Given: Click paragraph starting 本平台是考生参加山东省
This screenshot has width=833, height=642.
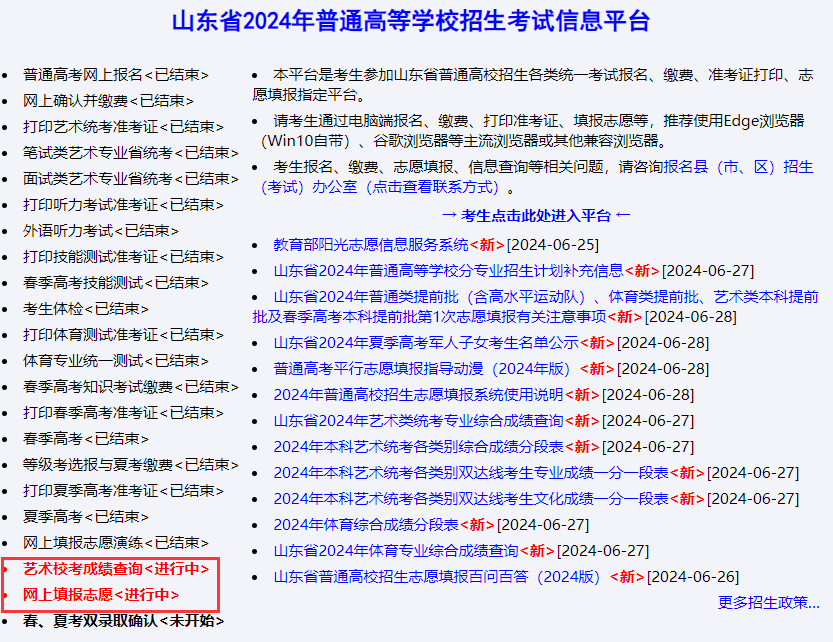Looking at the screenshot, I should point(533,85).
